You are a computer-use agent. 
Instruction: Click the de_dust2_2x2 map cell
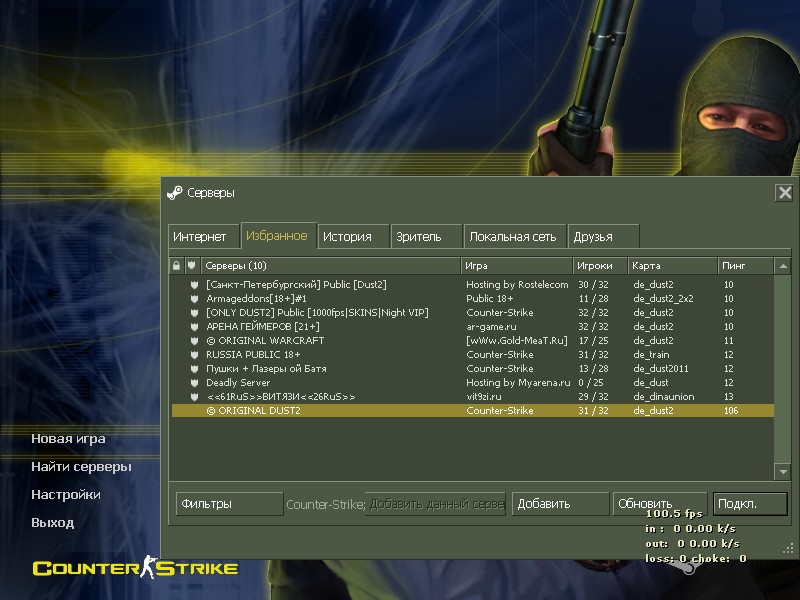coord(663,298)
